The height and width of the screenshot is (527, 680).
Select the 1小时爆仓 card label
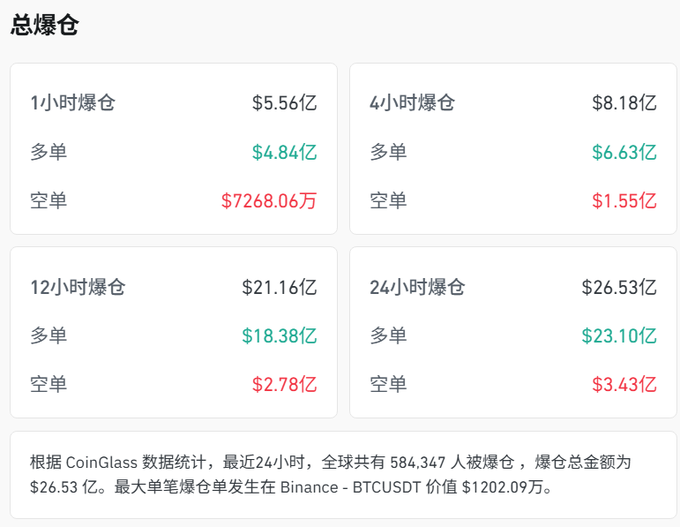[73, 102]
